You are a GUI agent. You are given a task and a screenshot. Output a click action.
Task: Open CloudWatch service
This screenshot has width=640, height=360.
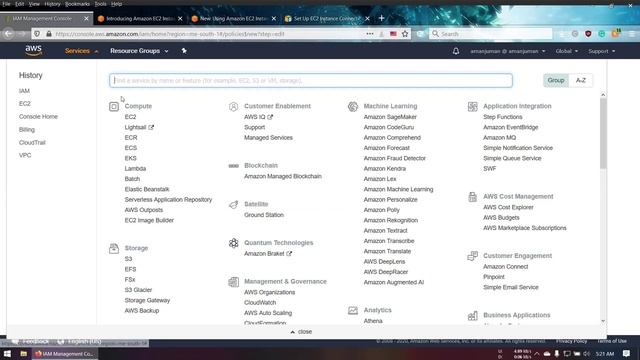(x=260, y=302)
